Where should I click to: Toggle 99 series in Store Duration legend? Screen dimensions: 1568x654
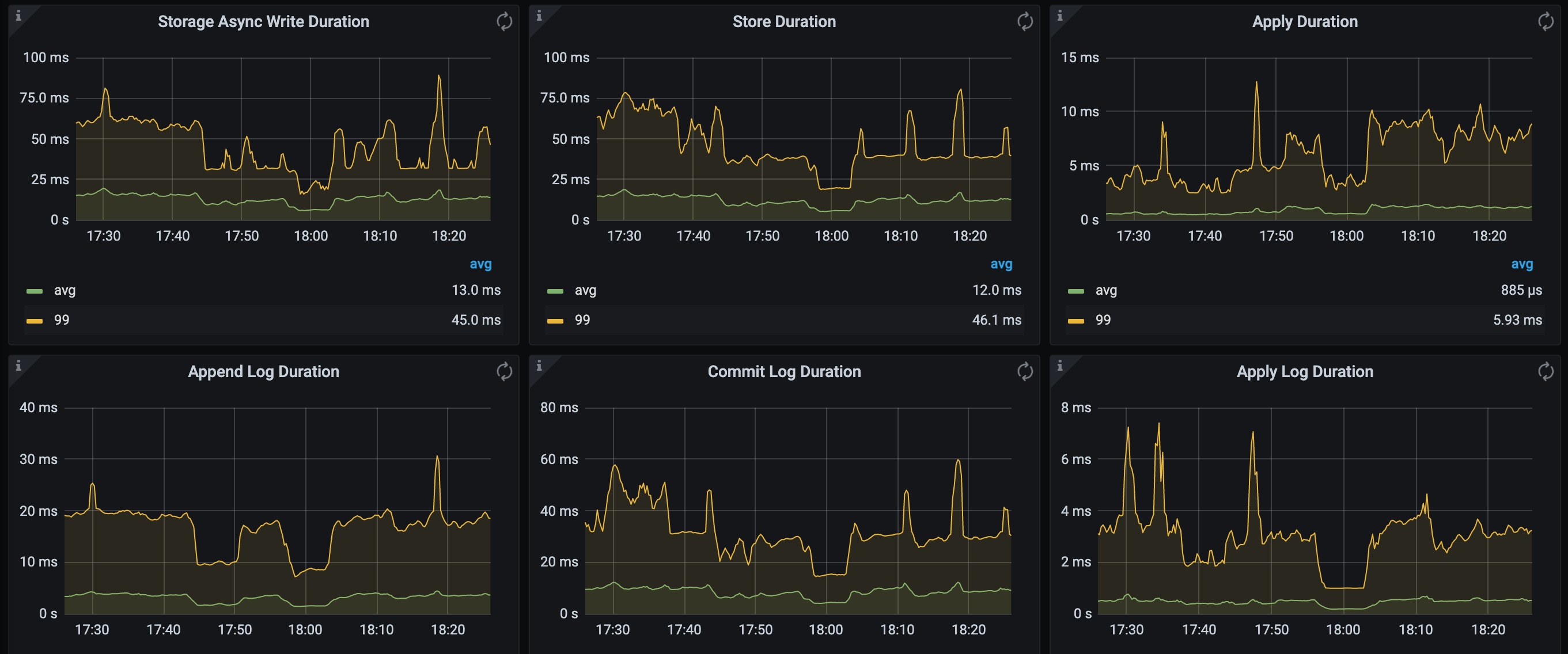[x=582, y=321]
